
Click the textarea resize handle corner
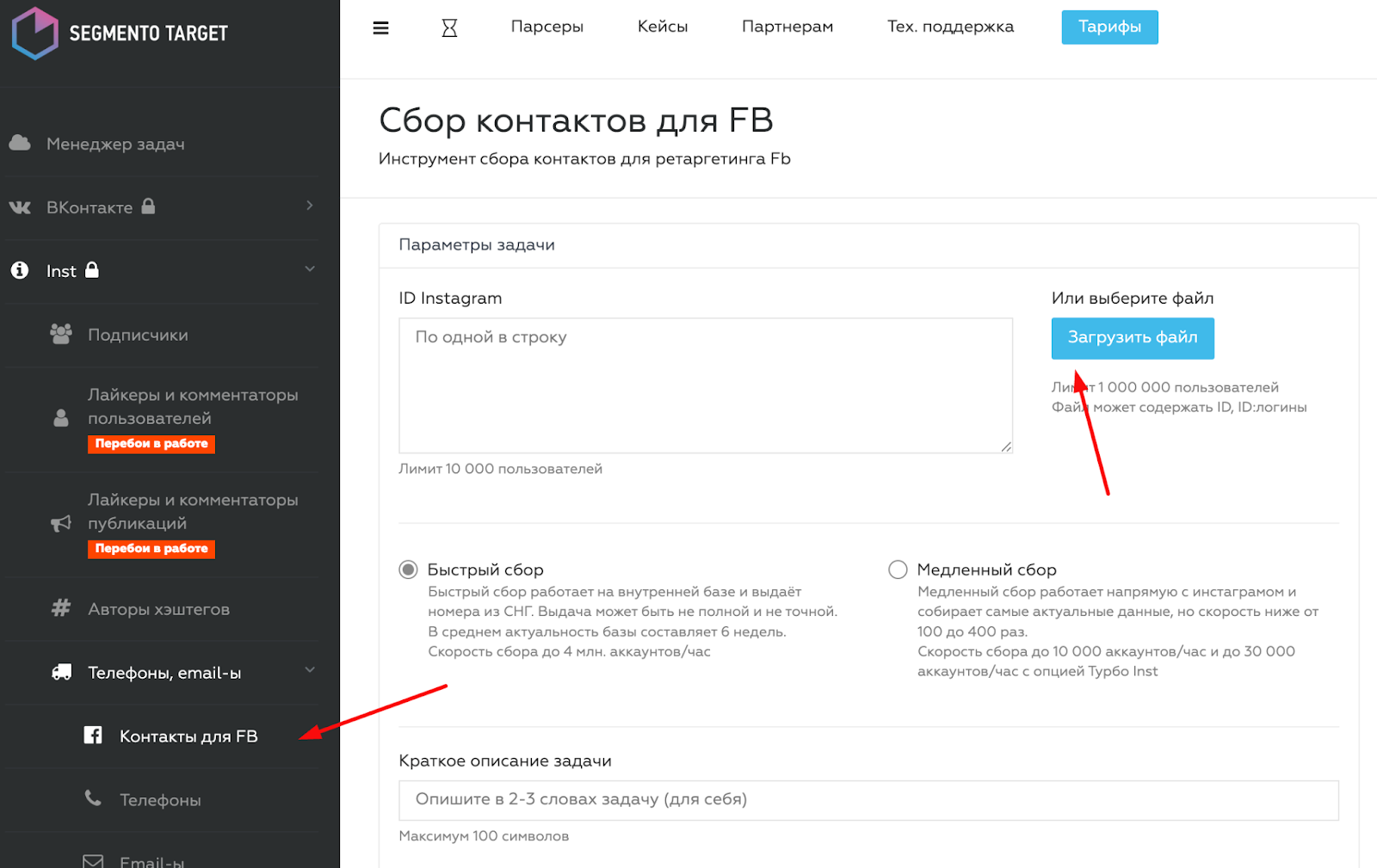(1006, 446)
